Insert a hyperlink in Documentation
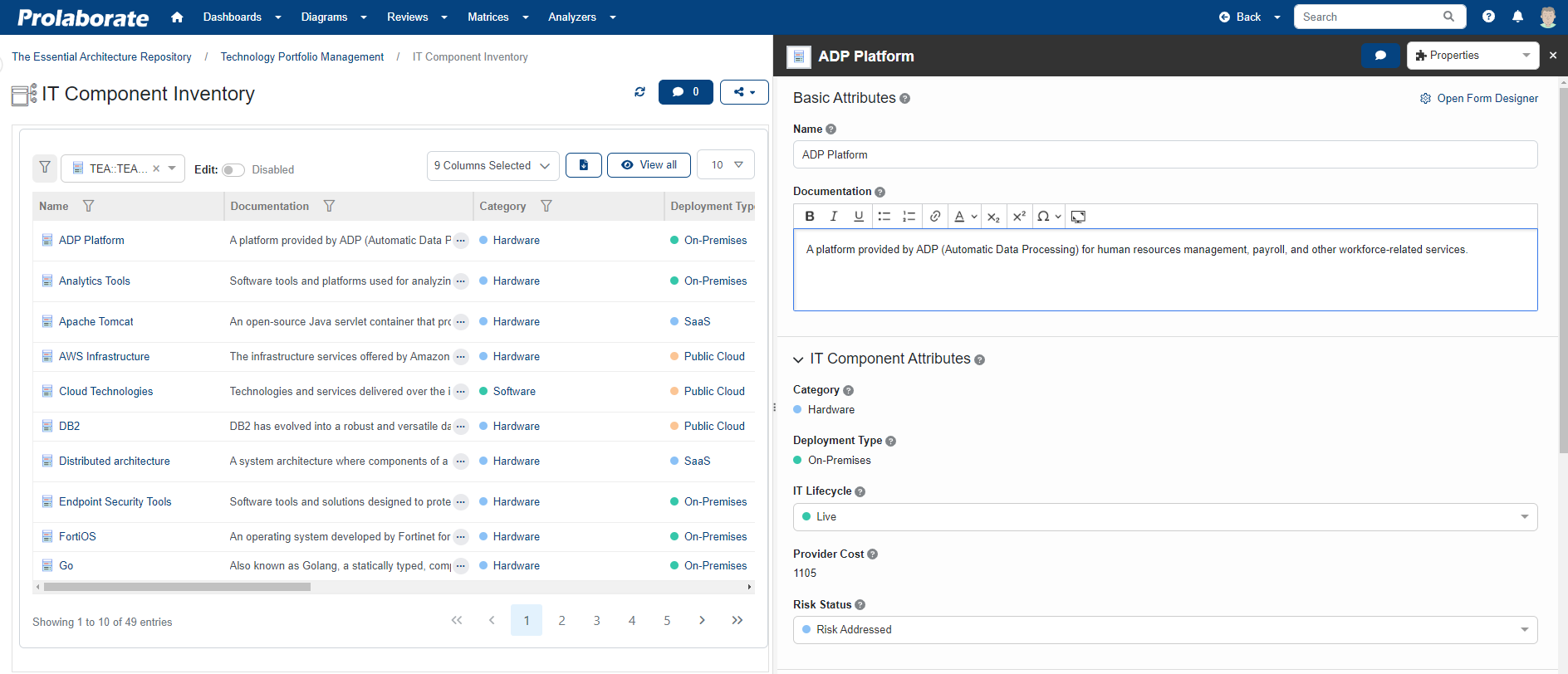This screenshot has height=674, width=1568. [x=935, y=216]
